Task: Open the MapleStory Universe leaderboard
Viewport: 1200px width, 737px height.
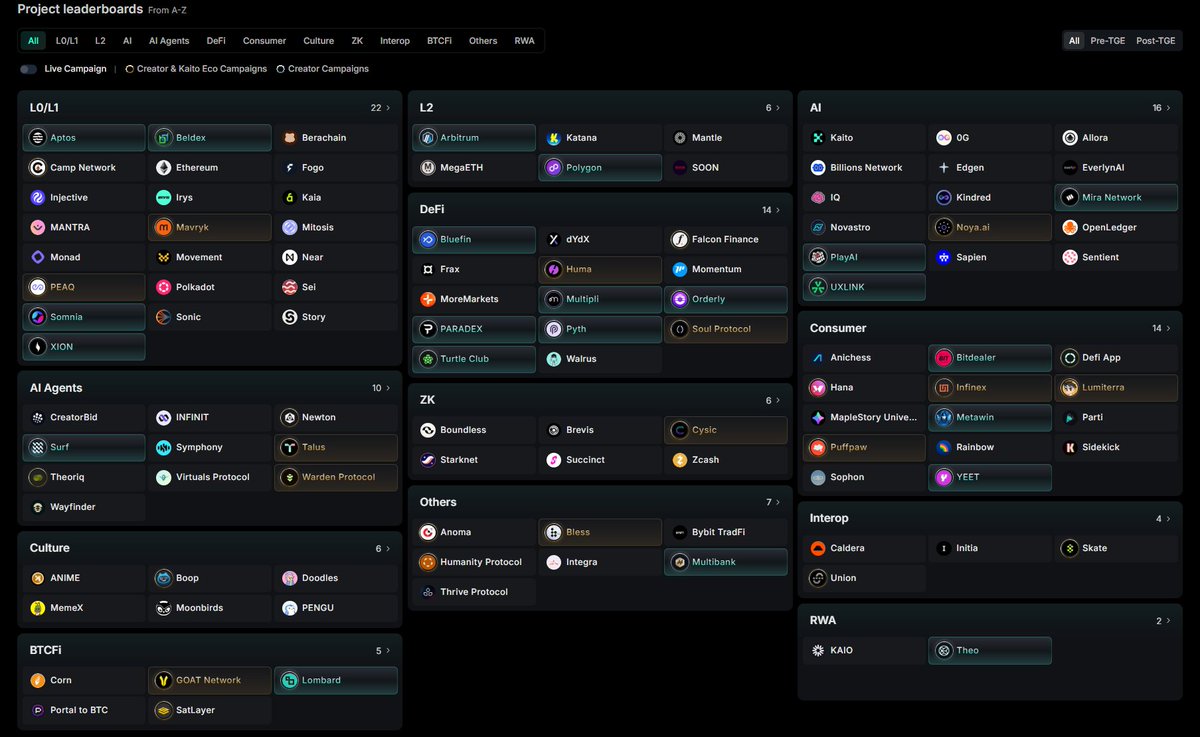Action: pos(865,417)
